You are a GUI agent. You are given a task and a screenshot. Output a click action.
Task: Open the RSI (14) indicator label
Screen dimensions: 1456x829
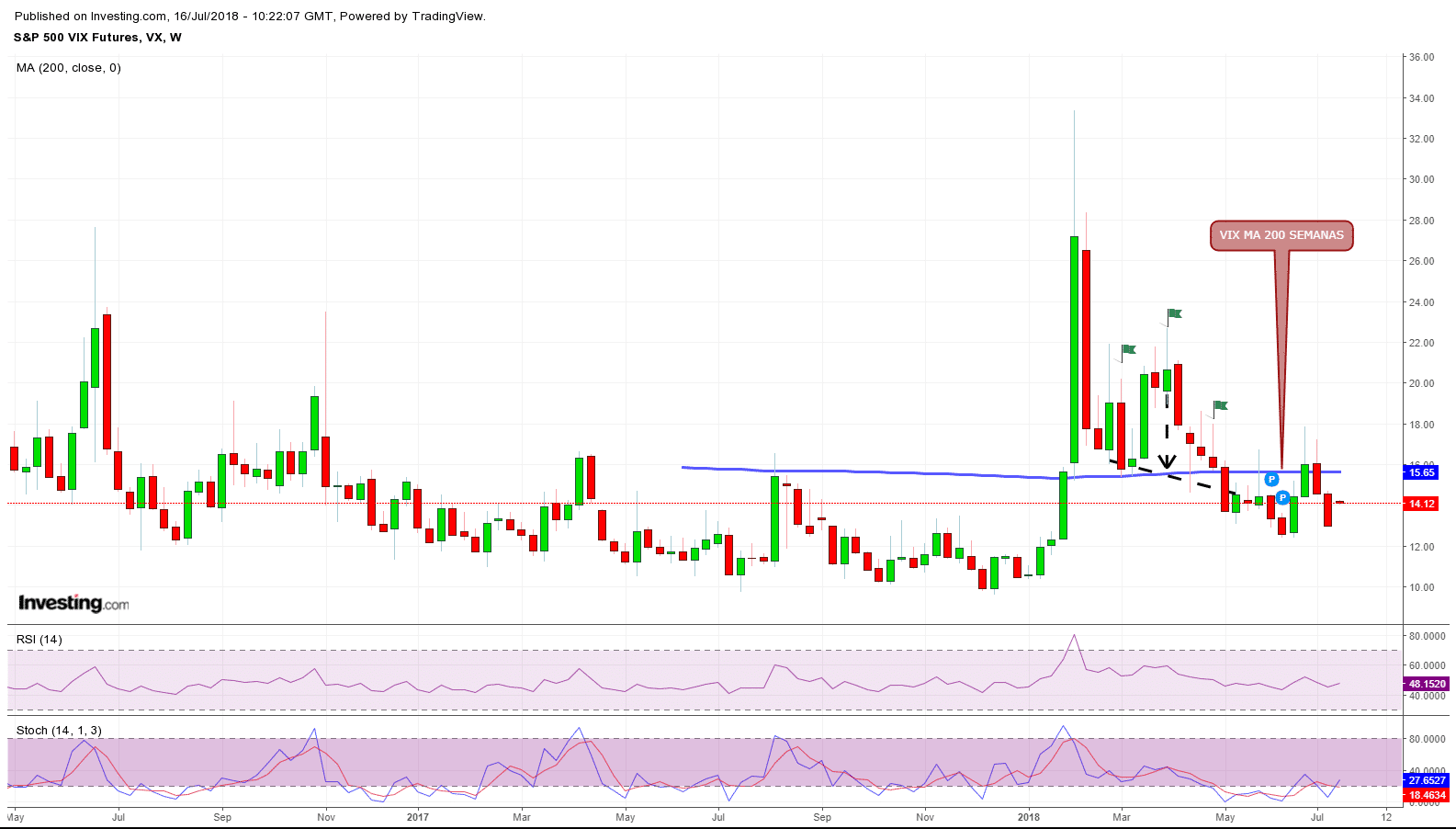point(40,640)
